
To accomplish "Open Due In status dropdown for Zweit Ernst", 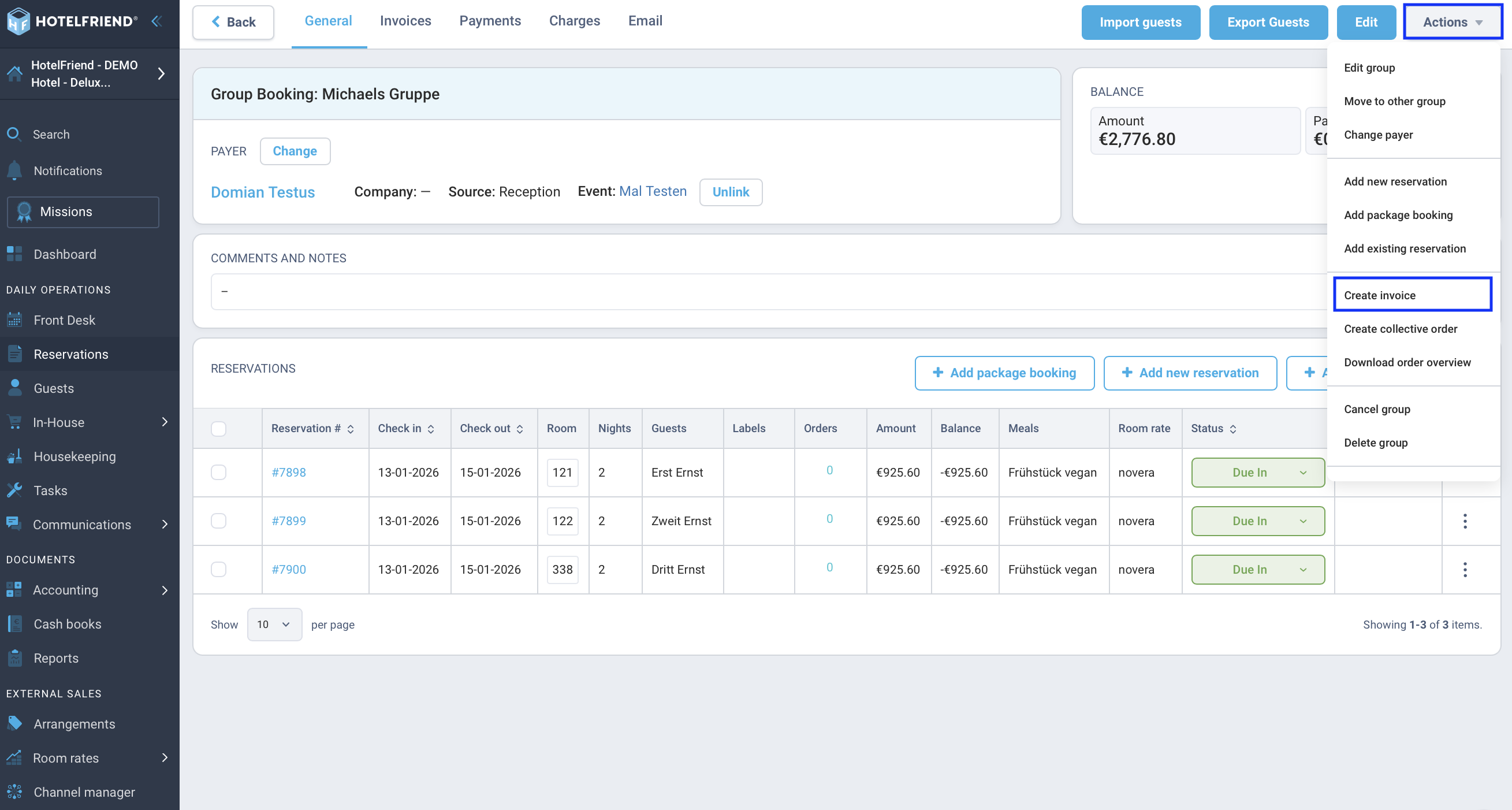I will pos(1258,521).
